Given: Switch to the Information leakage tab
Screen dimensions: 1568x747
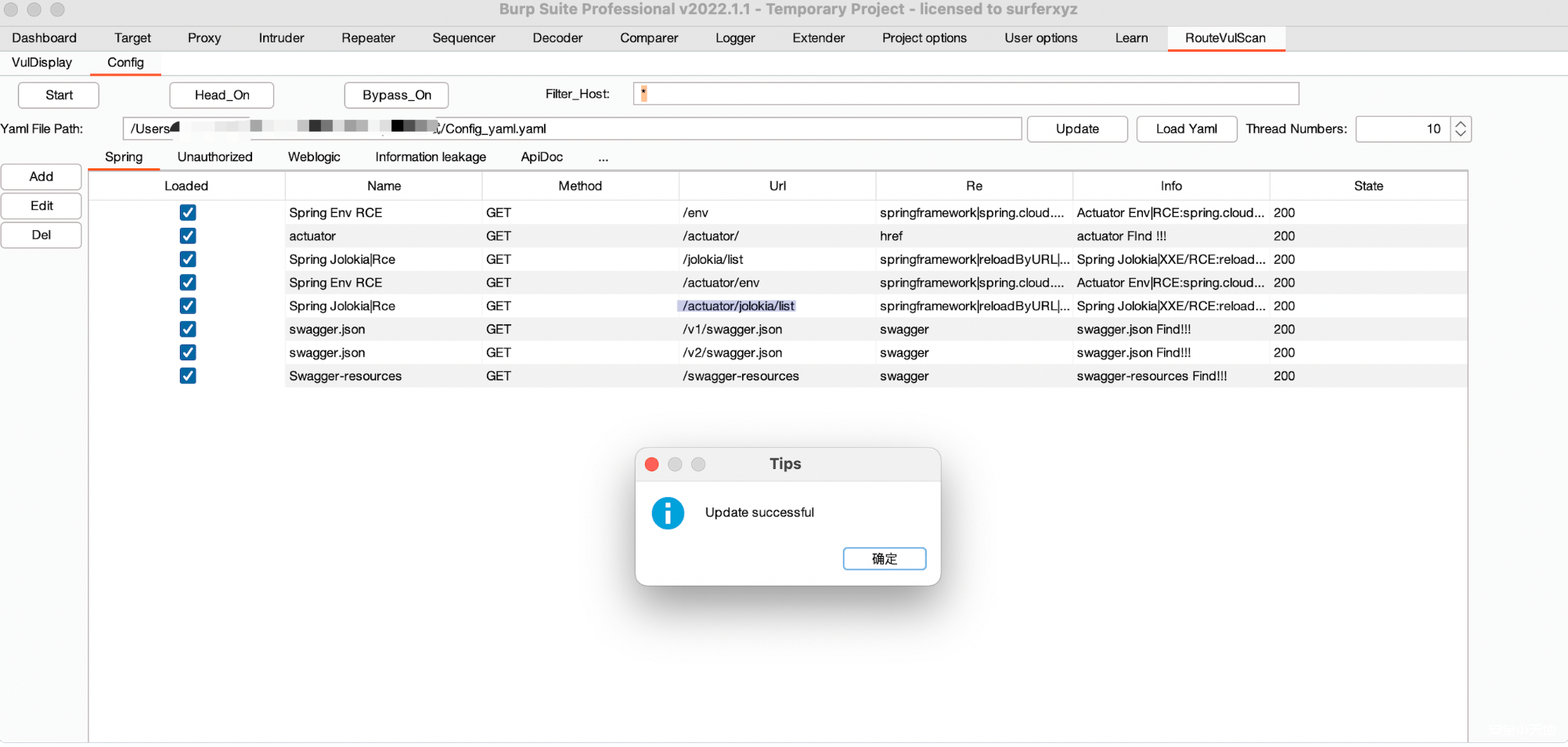Looking at the screenshot, I should point(430,157).
